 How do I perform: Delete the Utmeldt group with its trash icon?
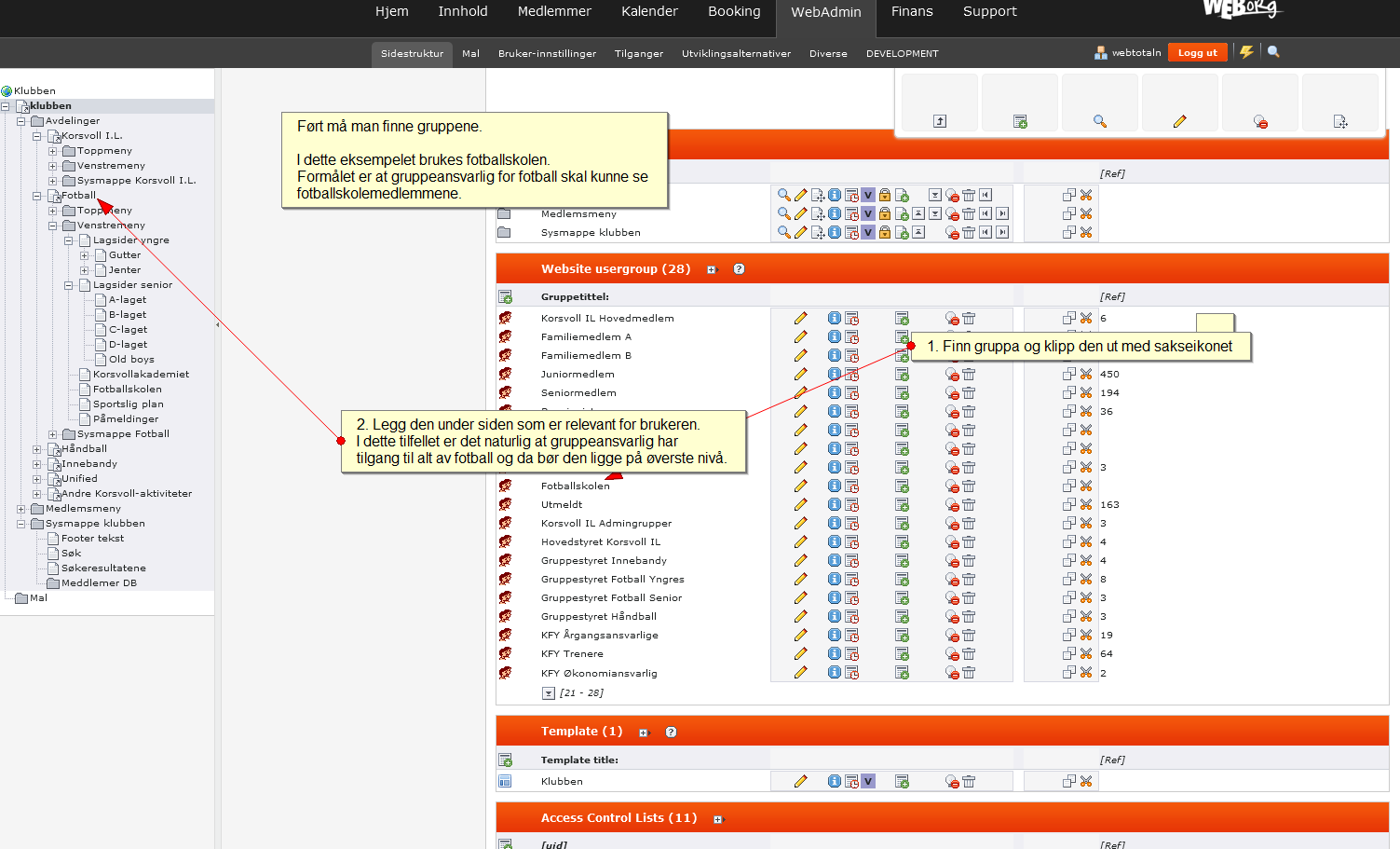[969, 504]
